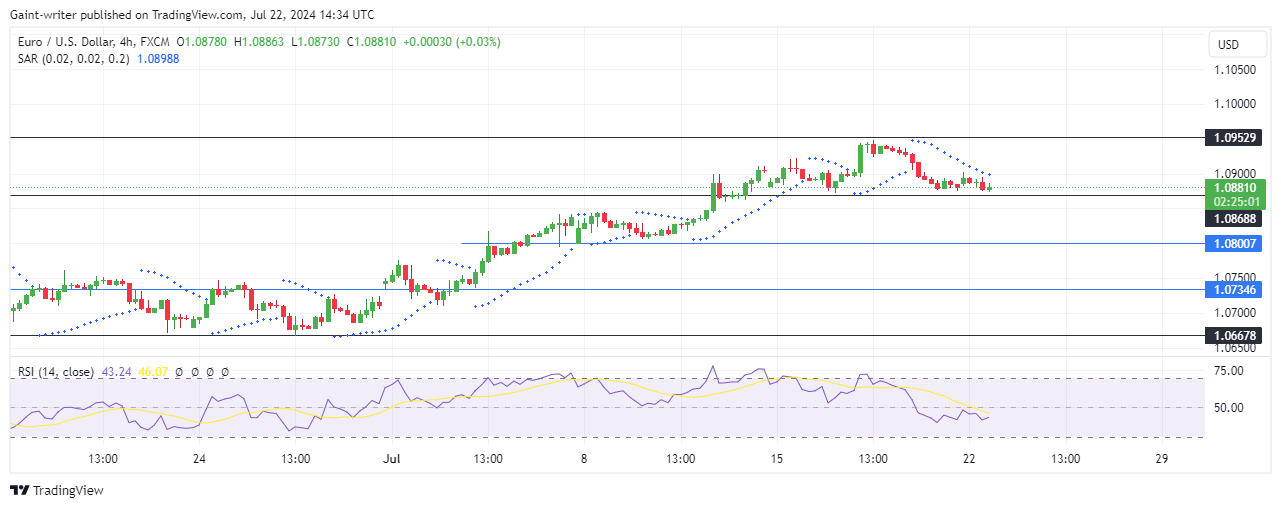Viewport: 1281px width, 508px height.
Task: Click the 8 date on time axis
Action: coord(584,459)
